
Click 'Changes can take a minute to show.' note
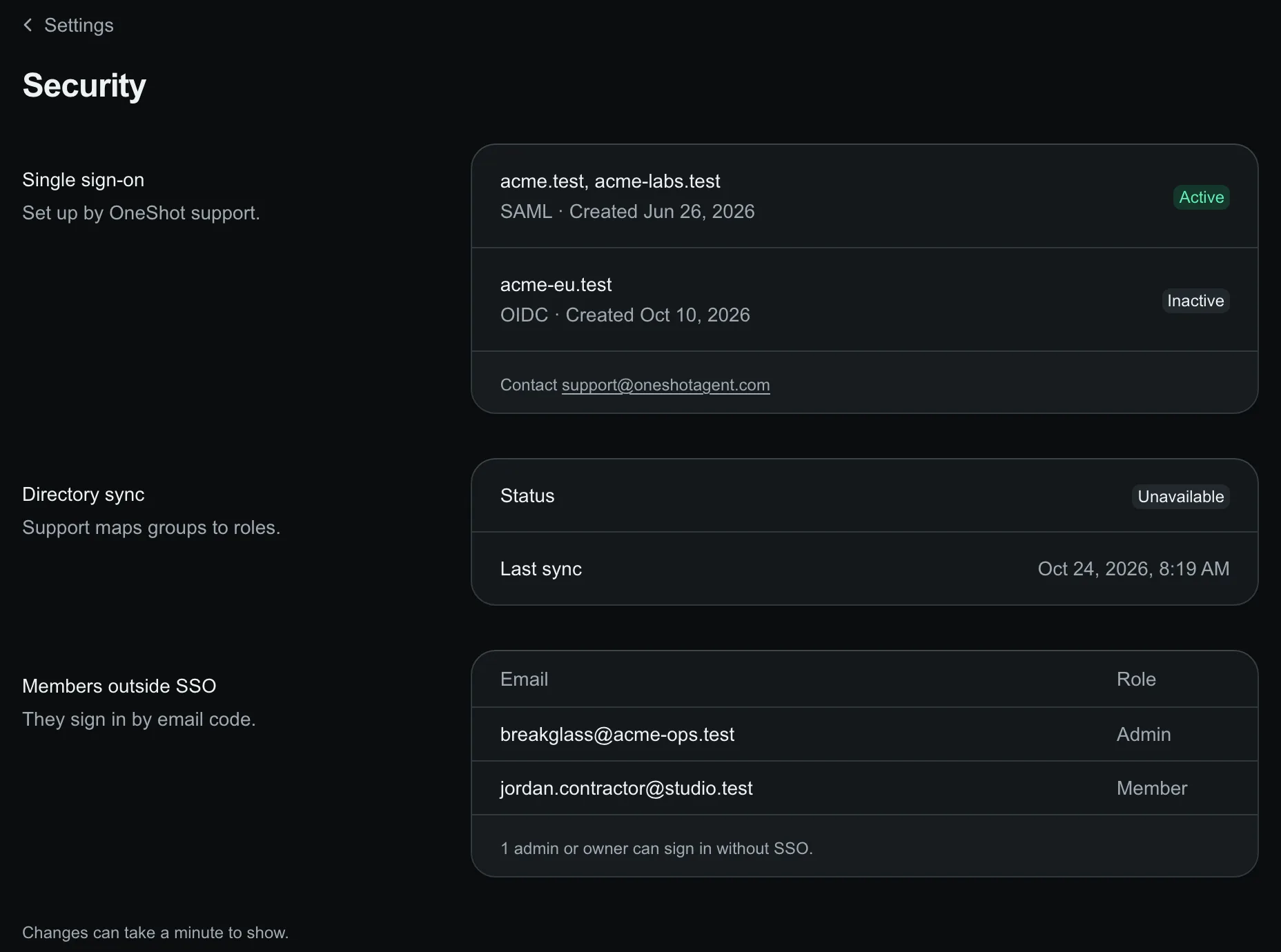point(155,933)
